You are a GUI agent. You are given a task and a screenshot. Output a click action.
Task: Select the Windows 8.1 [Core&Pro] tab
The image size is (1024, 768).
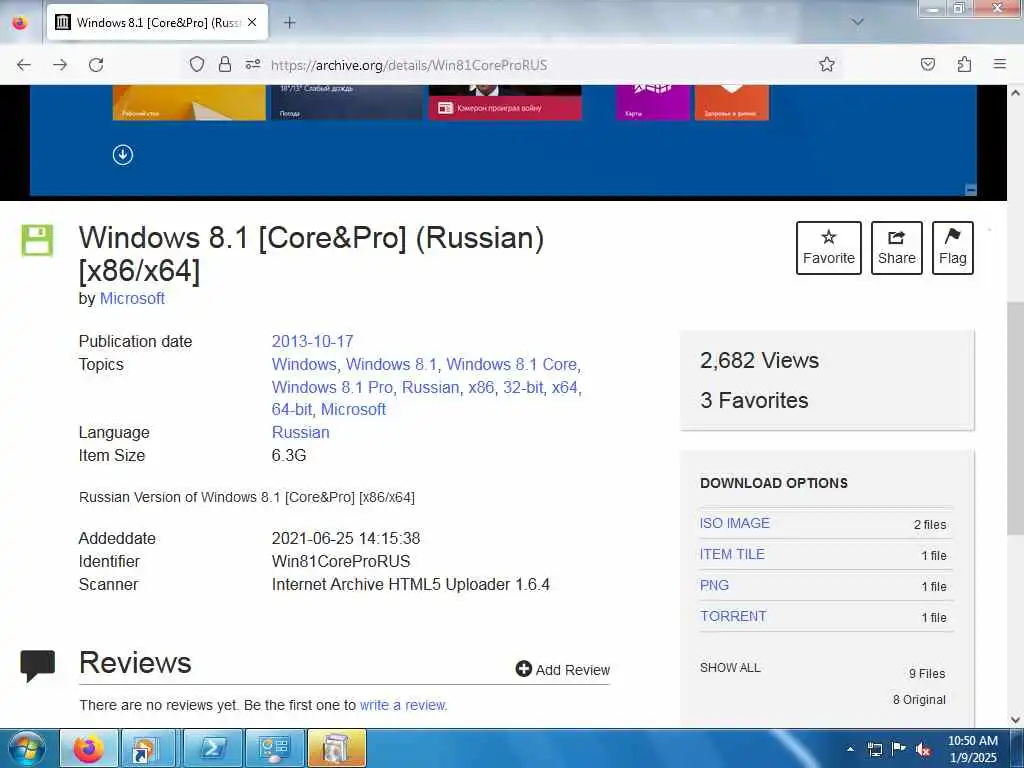[157, 22]
